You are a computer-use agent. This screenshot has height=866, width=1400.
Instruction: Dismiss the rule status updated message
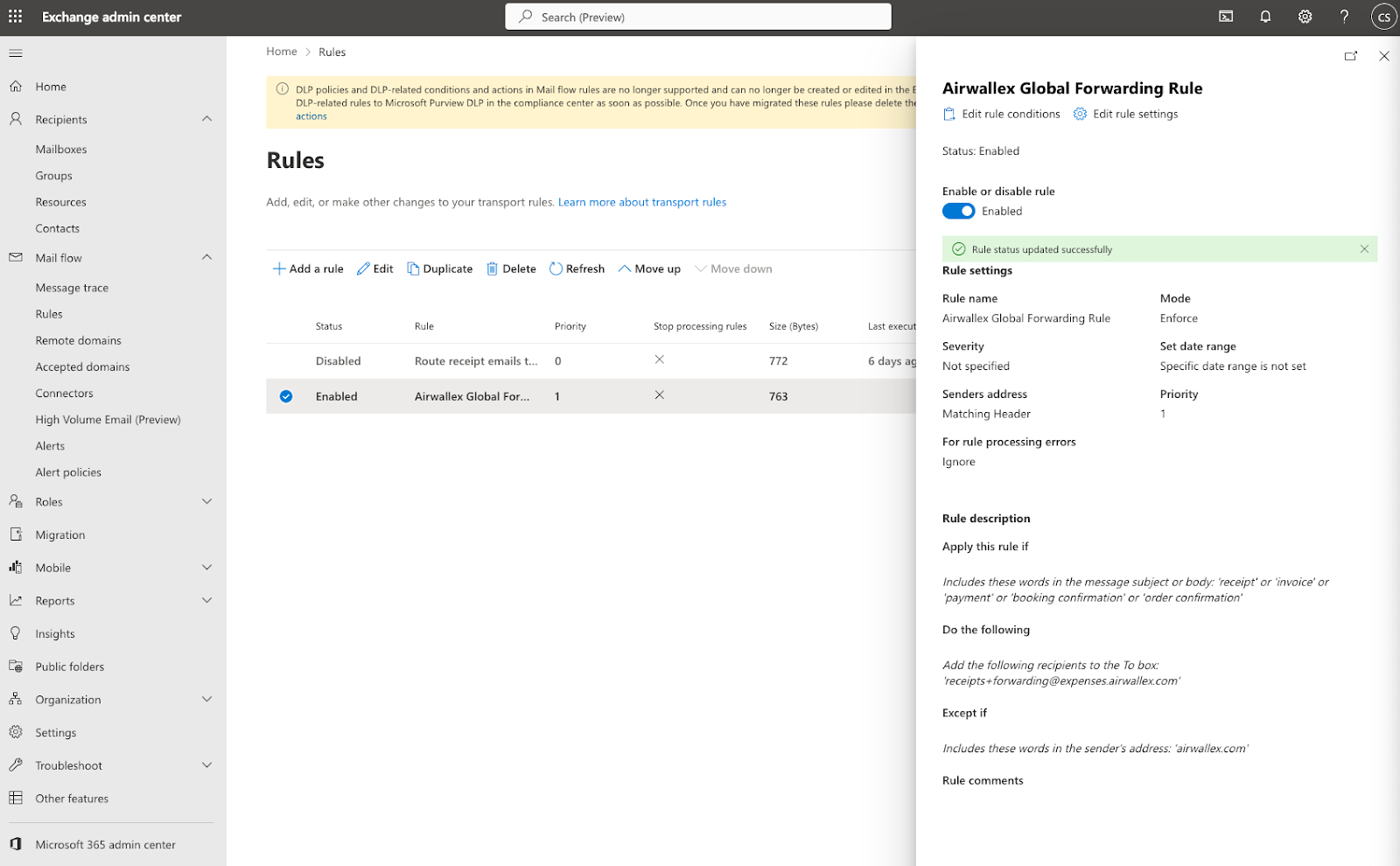[1364, 249]
